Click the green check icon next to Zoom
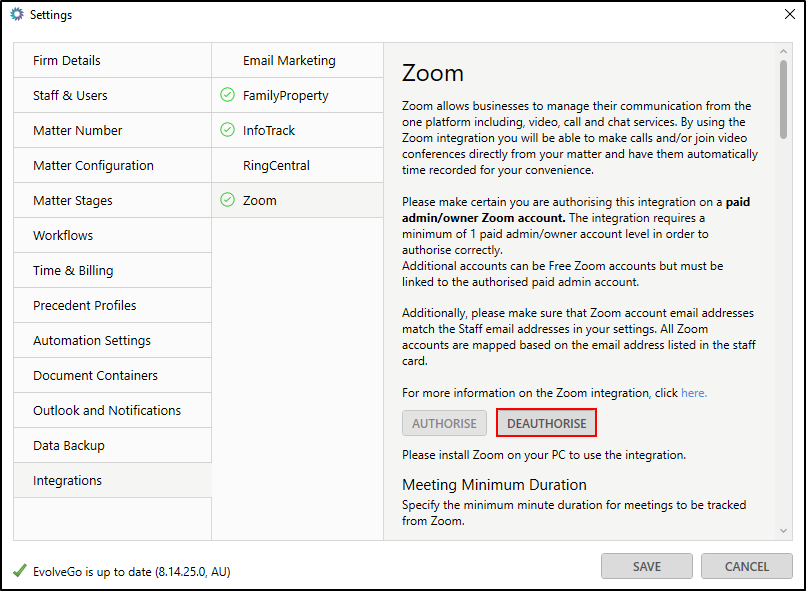 (227, 200)
